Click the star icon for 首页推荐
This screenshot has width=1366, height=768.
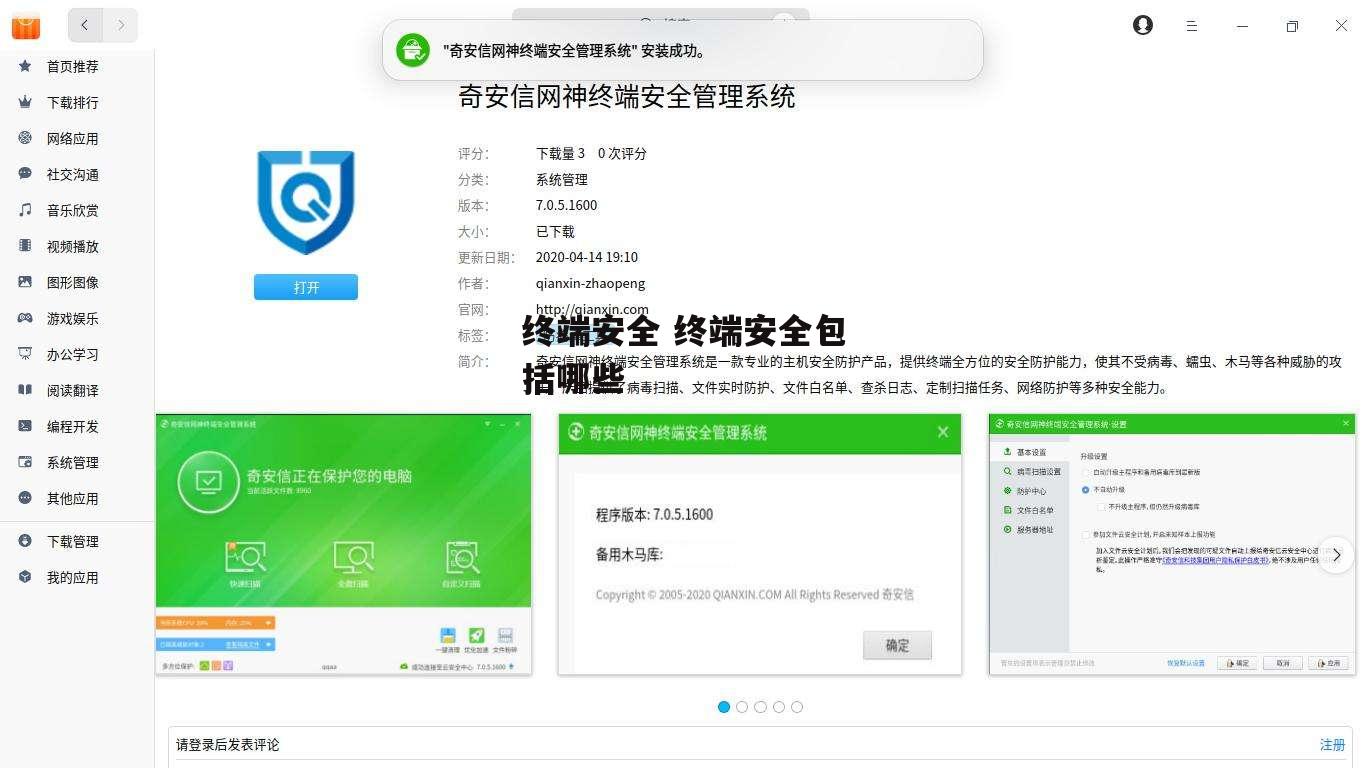[x=25, y=66]
